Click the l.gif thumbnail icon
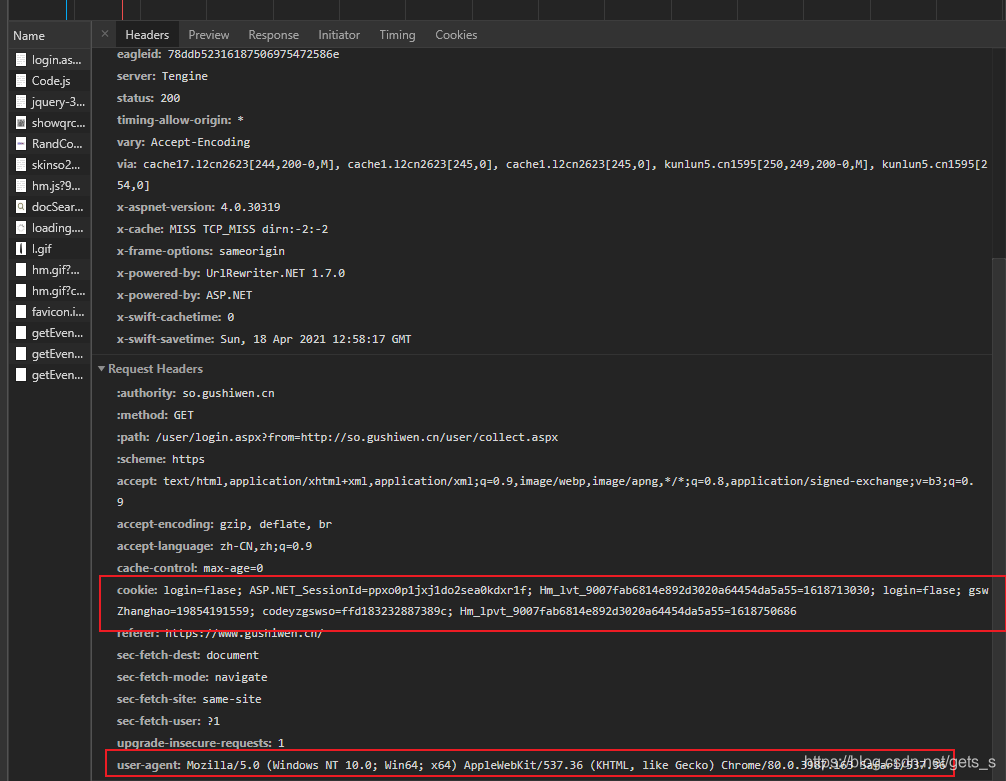 (x=21, y=249)
